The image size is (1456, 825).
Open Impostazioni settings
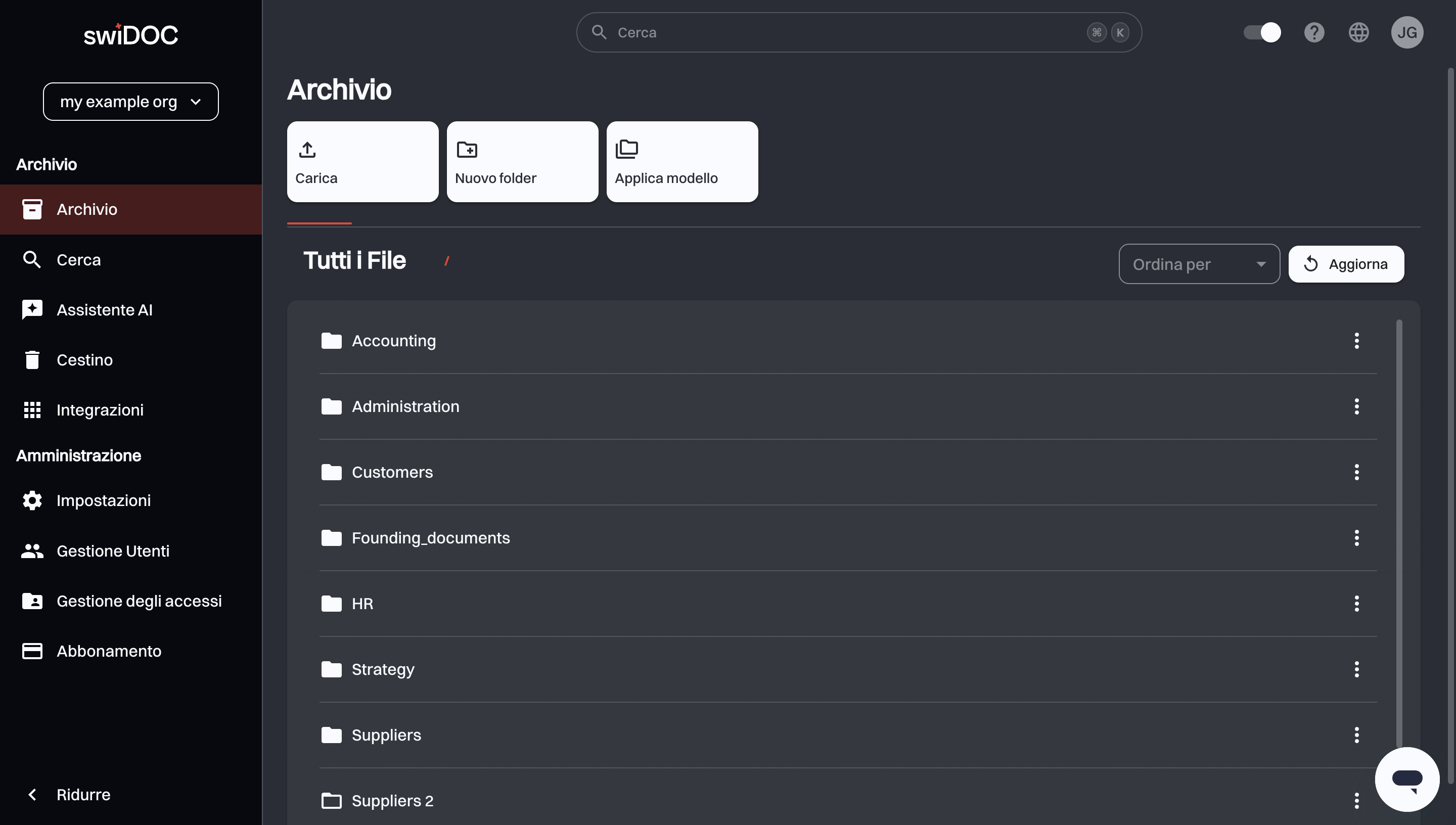pos(131,500)
